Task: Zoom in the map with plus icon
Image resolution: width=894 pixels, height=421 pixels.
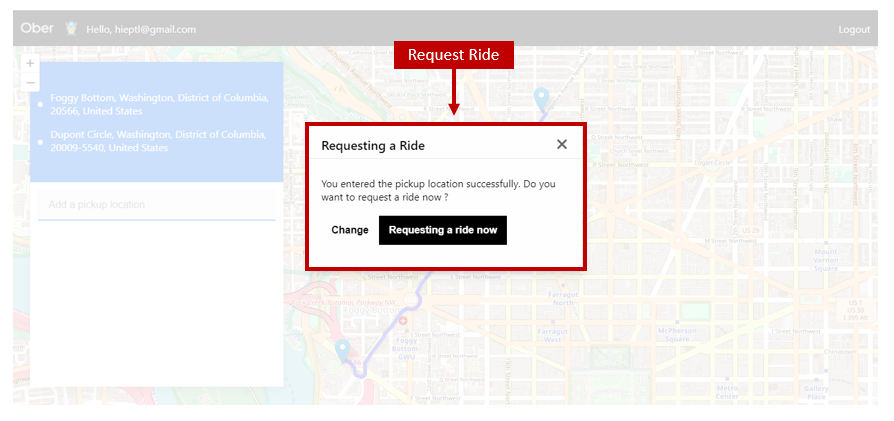Action: coord(30,63)
